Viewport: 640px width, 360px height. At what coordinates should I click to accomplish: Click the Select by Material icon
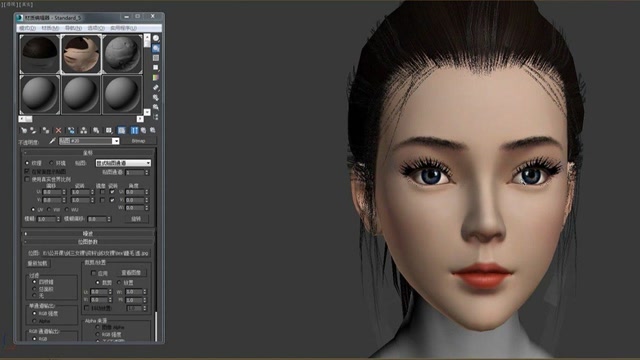(x=156, y=107)
